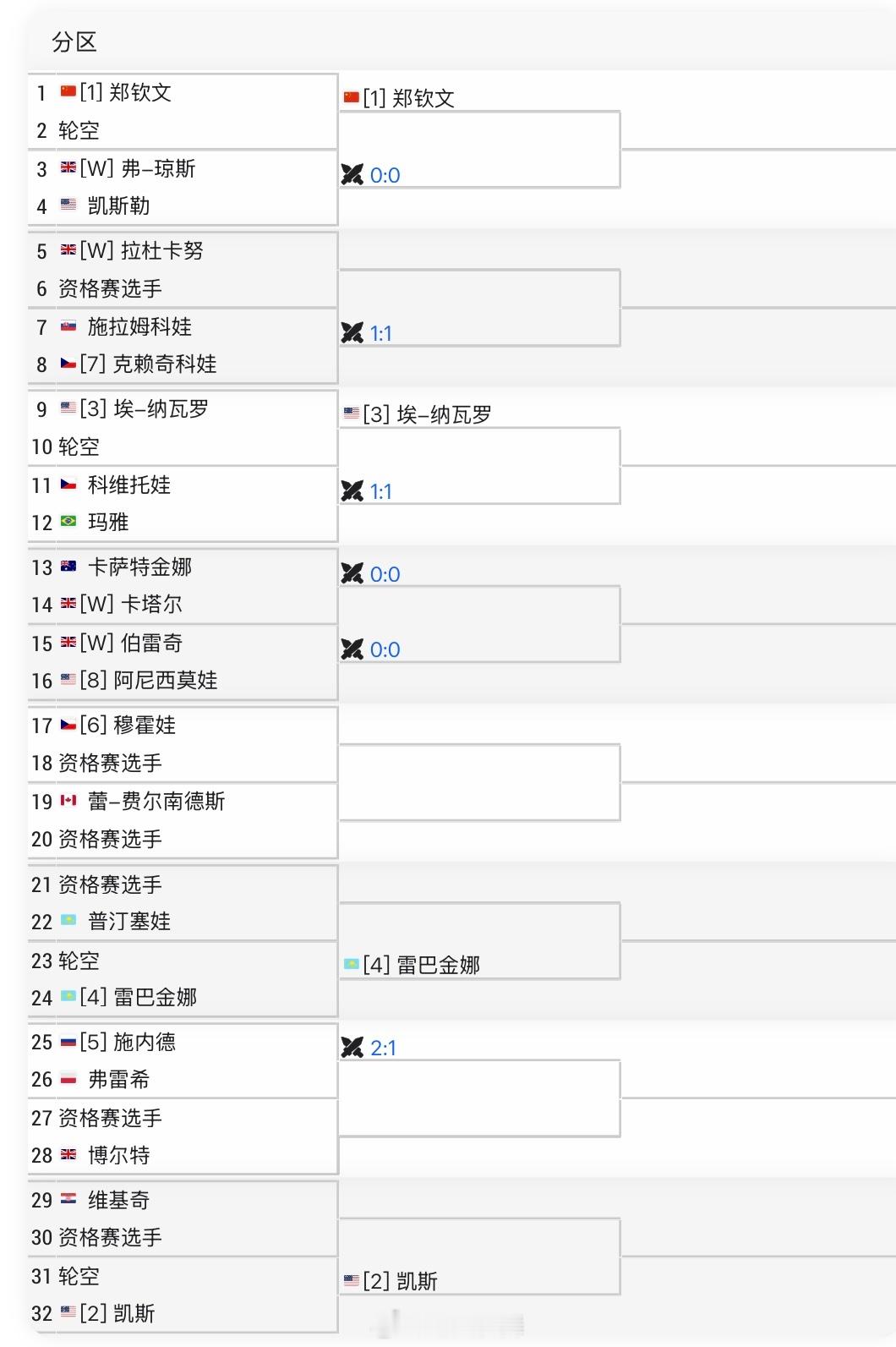This screenshot has height=1347, width=896.
Task: Select player [7] 克赖奇科娃
Action: [148, 364]
